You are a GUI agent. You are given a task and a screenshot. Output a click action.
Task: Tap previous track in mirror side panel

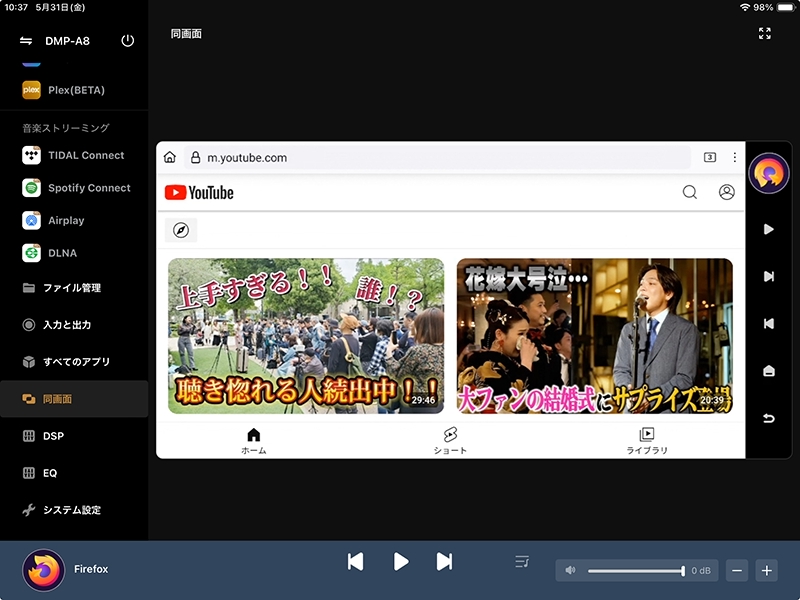click(769, 323)
